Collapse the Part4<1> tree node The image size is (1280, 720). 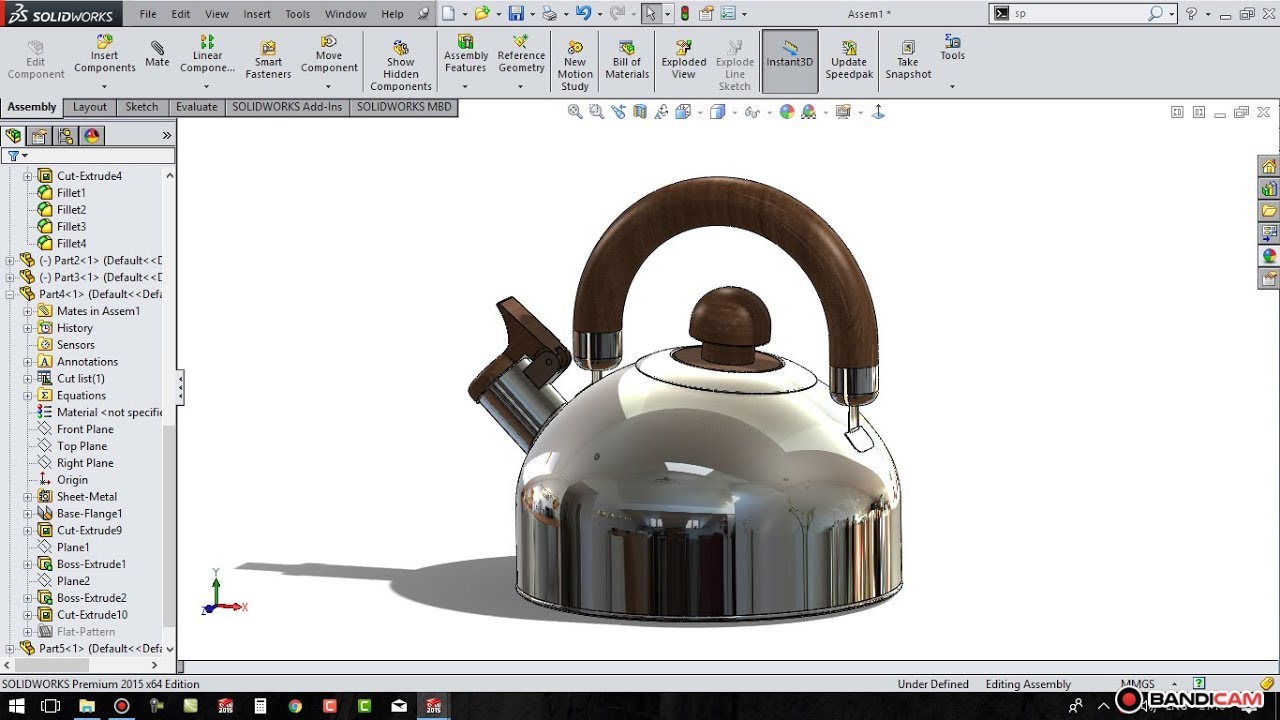point(10,294)
